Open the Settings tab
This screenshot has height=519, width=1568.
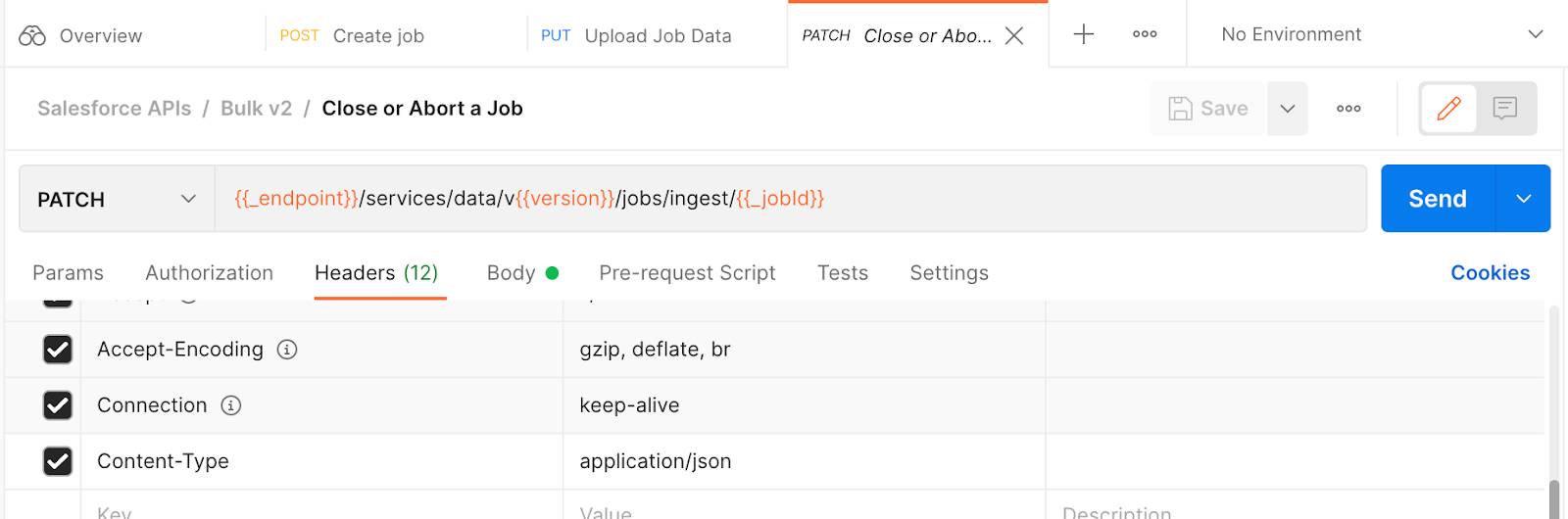pyautogui.click(x=949, y=273)
